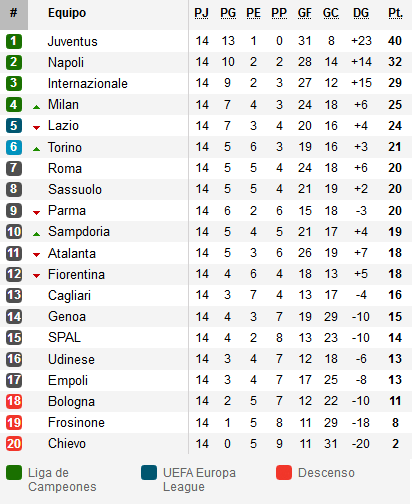The height and width of the screenshot is (504, 412).
Task: Click the # rank column header
Action: coord(14,15)
